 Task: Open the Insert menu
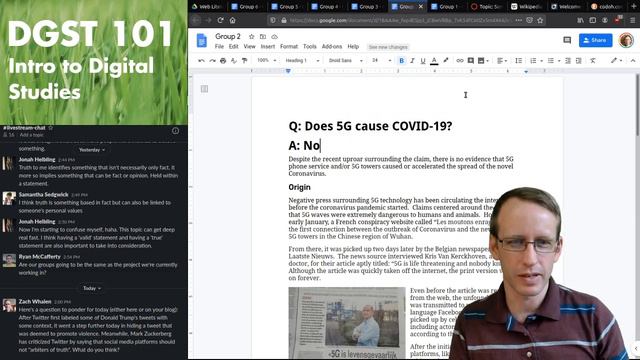pyautogui.click(x=268, y=47)
